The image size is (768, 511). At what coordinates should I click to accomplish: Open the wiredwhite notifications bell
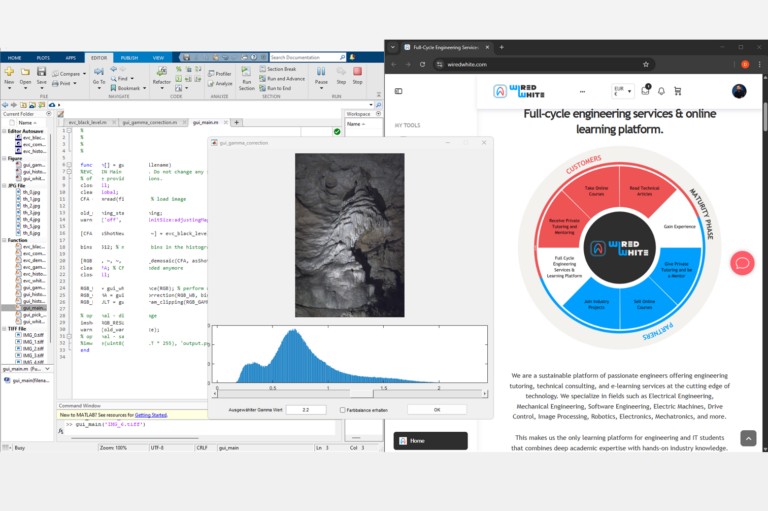click(661, 91)
